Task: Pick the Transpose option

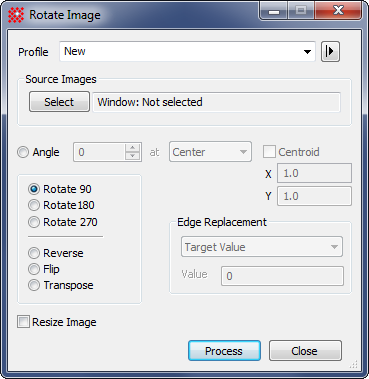Action: [x=34, y=285]
